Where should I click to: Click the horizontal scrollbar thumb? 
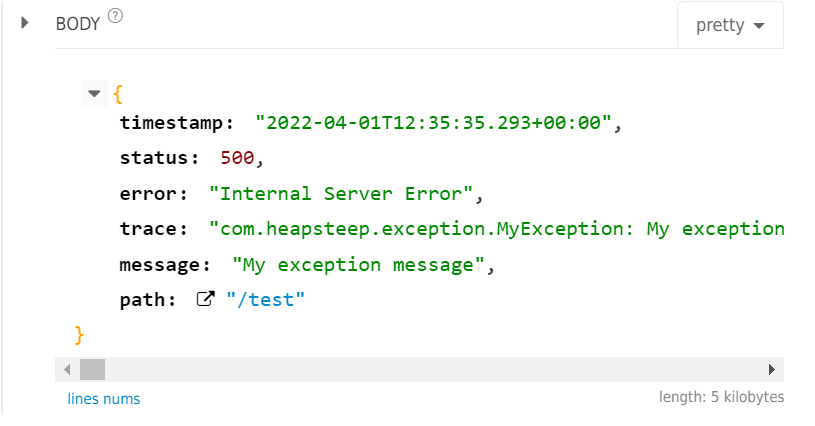click(93, 369)
